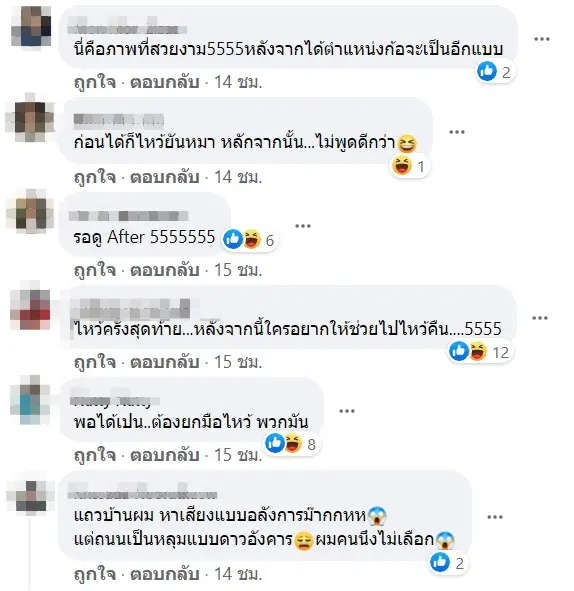The width and height of the screenshot is (574, 591).
Task: Open three-dot menu for fifth comment
Action: [347, 411]
